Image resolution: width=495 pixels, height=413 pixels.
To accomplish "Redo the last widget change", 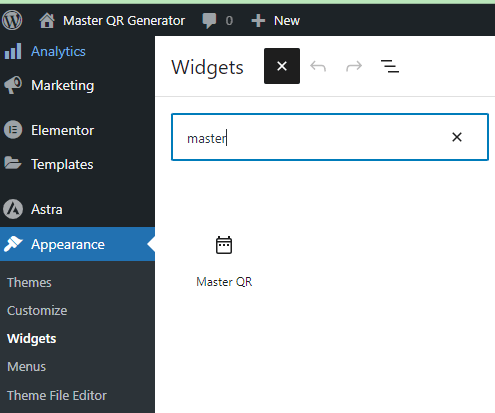I will click(354, 66).
